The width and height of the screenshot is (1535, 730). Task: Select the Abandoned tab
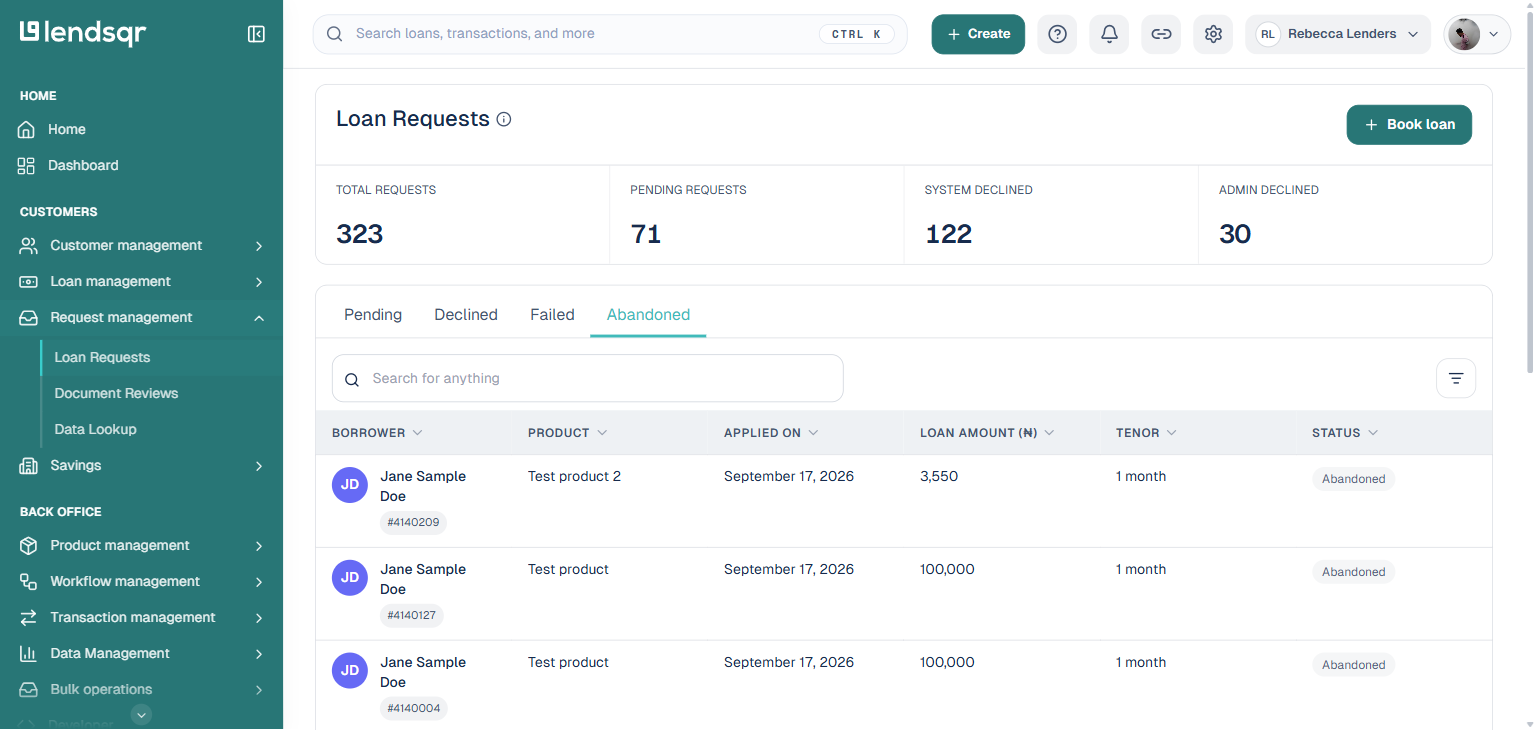click(x=648, y=315)
